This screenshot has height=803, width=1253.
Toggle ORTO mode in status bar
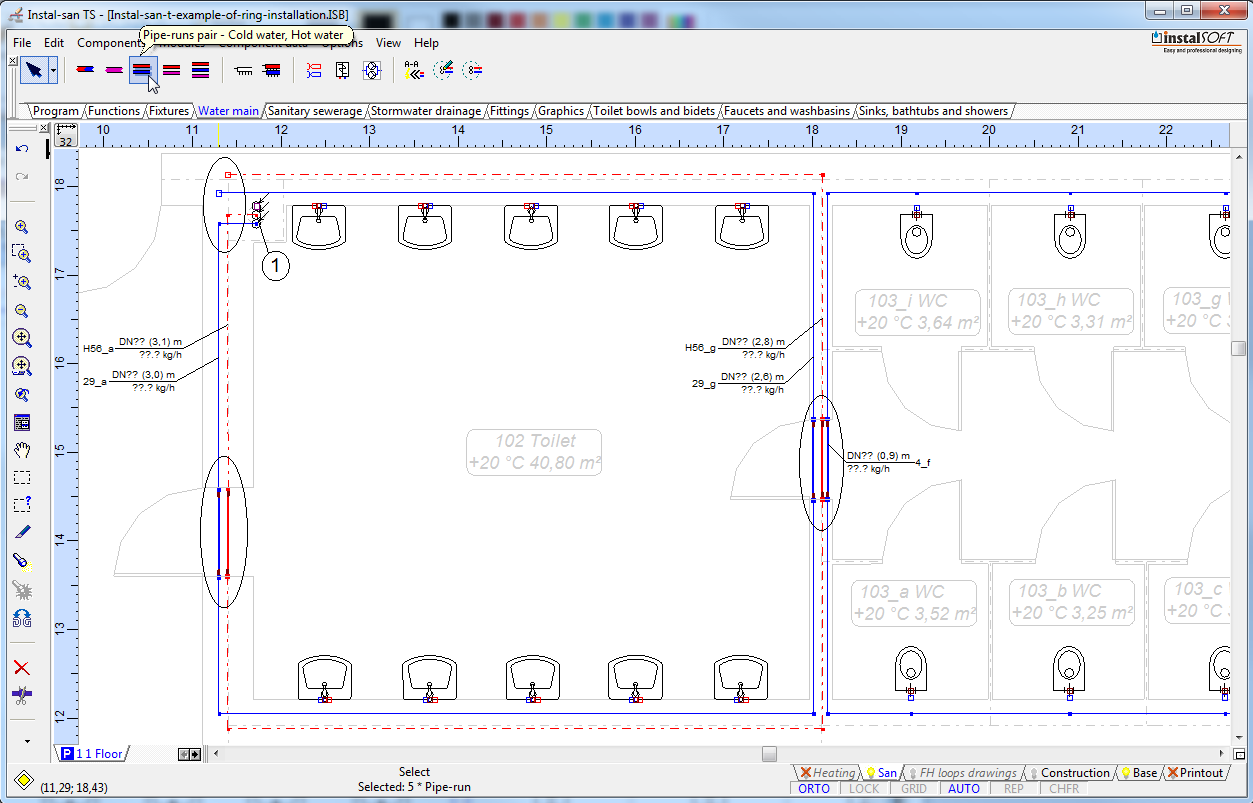point(814,789)
